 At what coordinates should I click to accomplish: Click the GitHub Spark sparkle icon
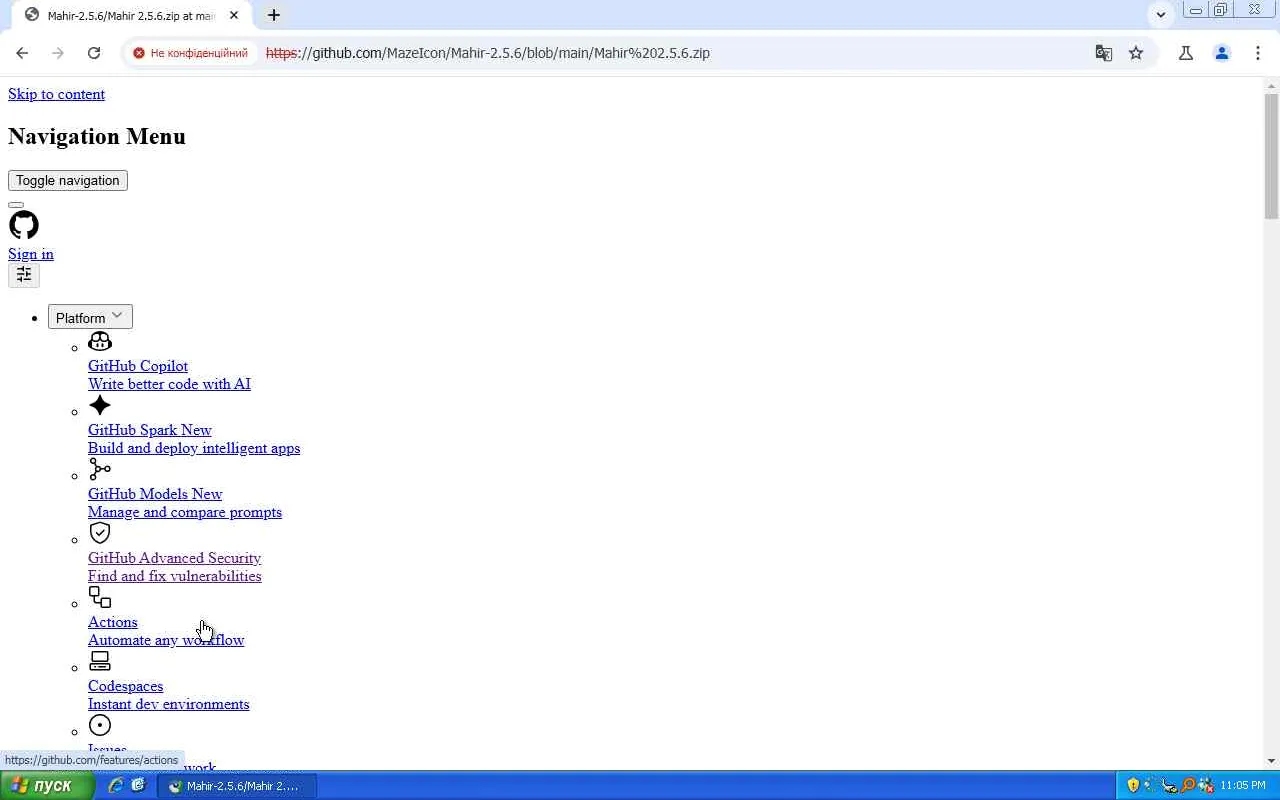coord(100,405)
